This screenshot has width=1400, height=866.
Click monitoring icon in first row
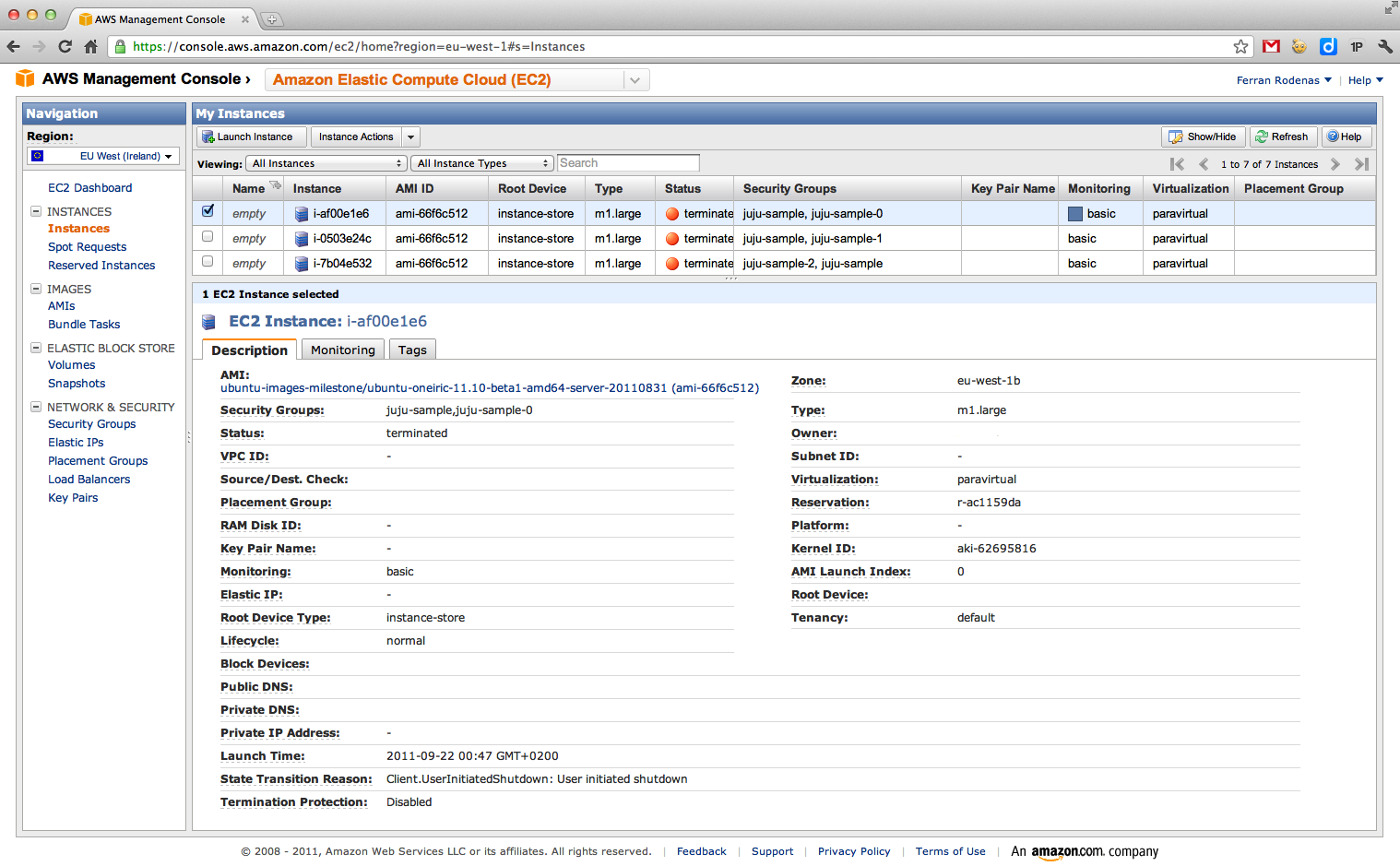1075,214
